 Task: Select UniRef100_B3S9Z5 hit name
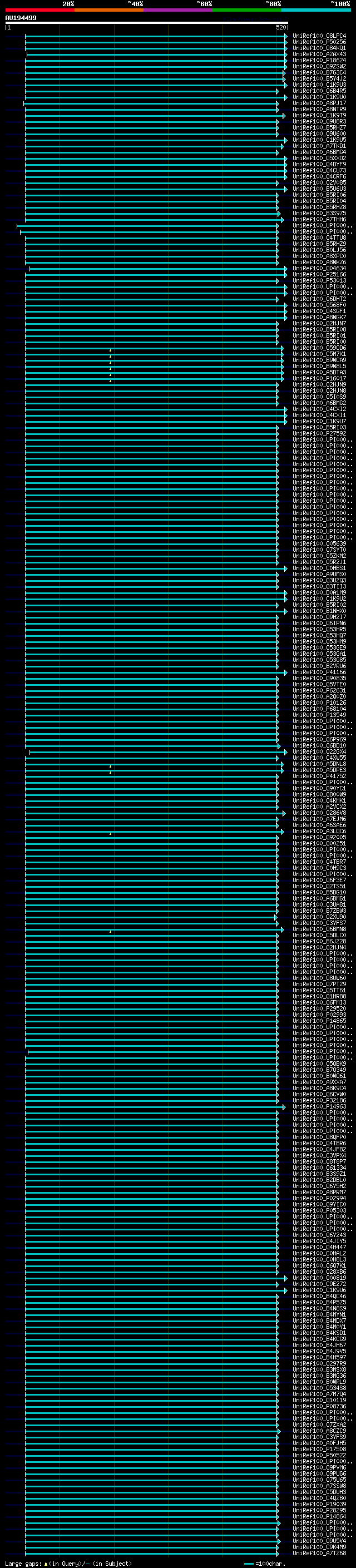tap(319, 214)
